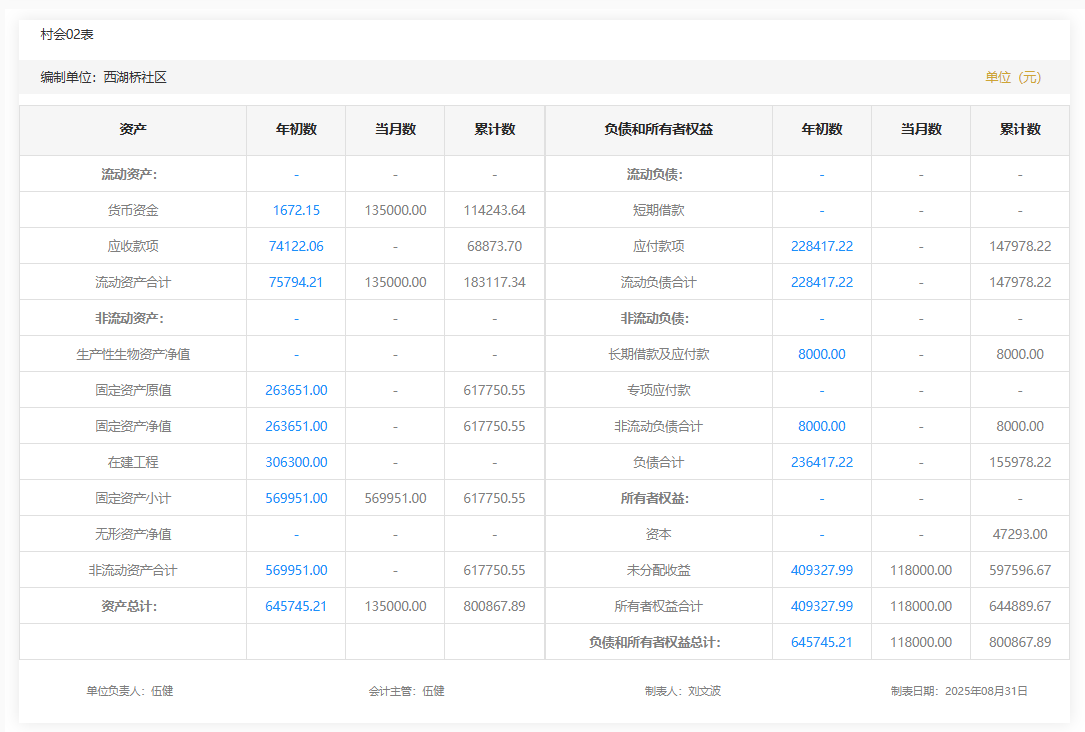Click the 应收款项 opening value 74122.06

296,246
